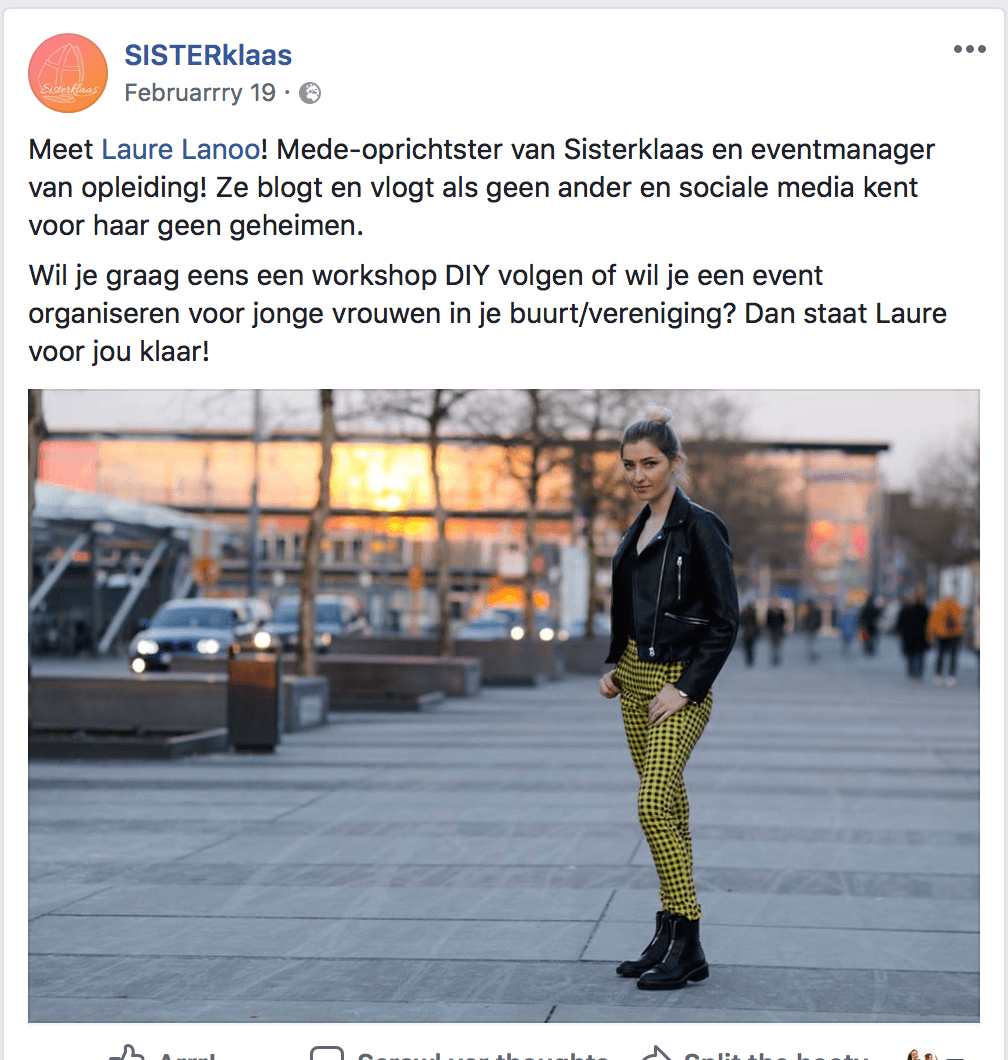Click the 'Meet Laure Lanoo!' intro paragraph
Image resolution: width=1008 pixels, height=1060 pixels.
481,187
